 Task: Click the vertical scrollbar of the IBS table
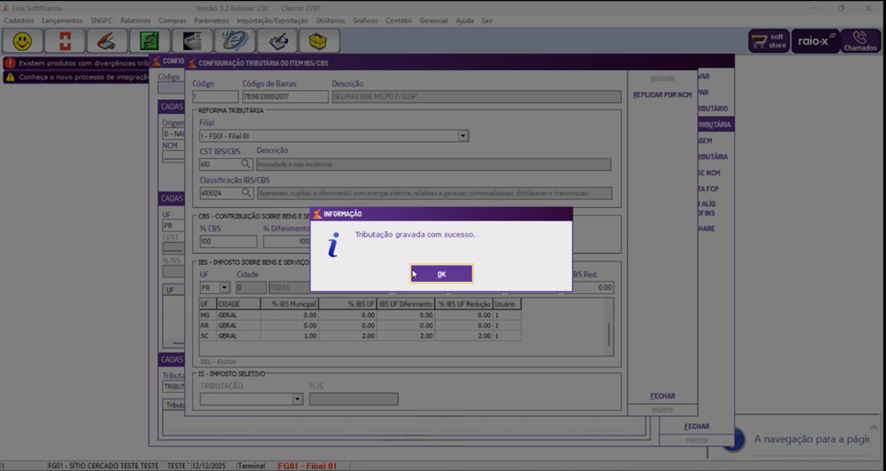[x=609, y=335]
